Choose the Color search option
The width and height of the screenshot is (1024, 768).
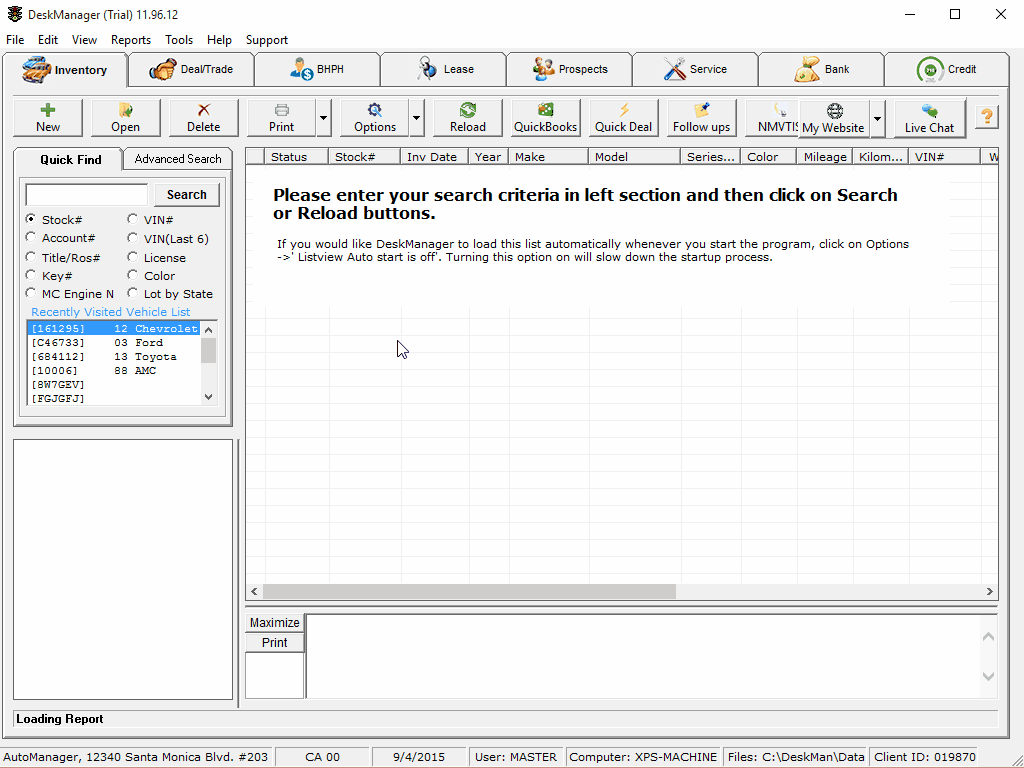(133, 275)
